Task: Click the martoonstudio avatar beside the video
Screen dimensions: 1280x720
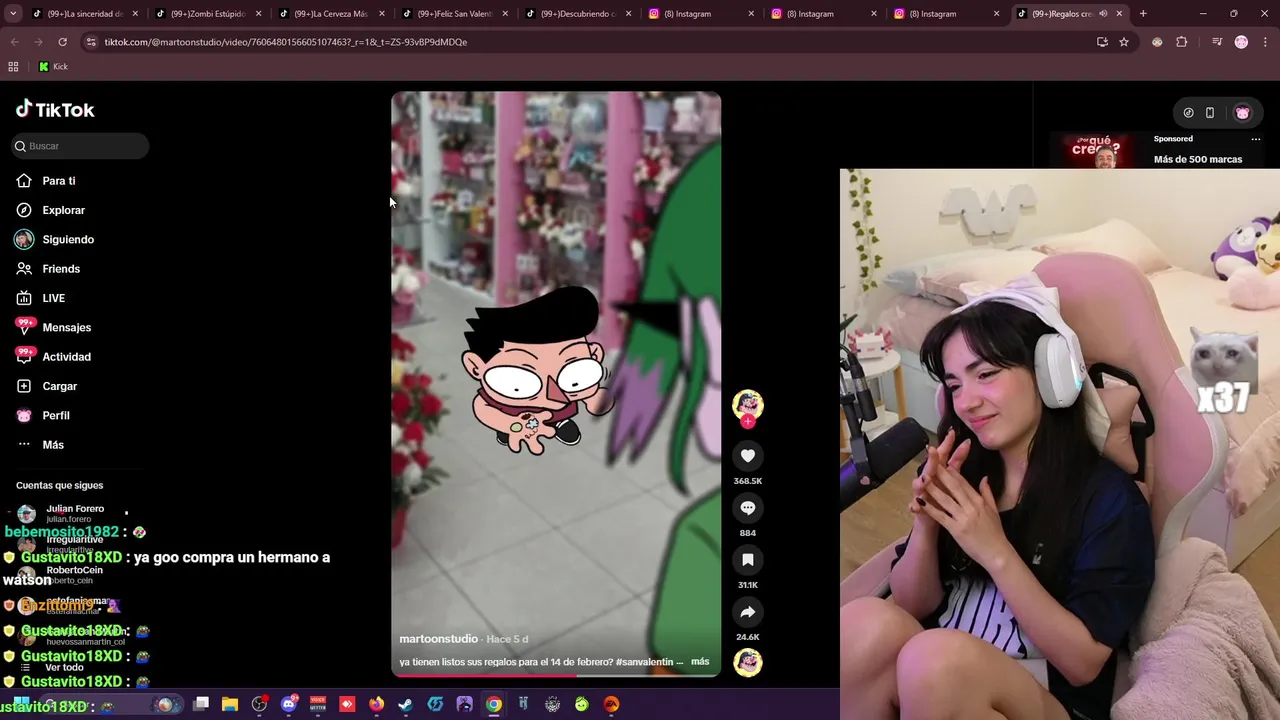Action: (747, 403)
